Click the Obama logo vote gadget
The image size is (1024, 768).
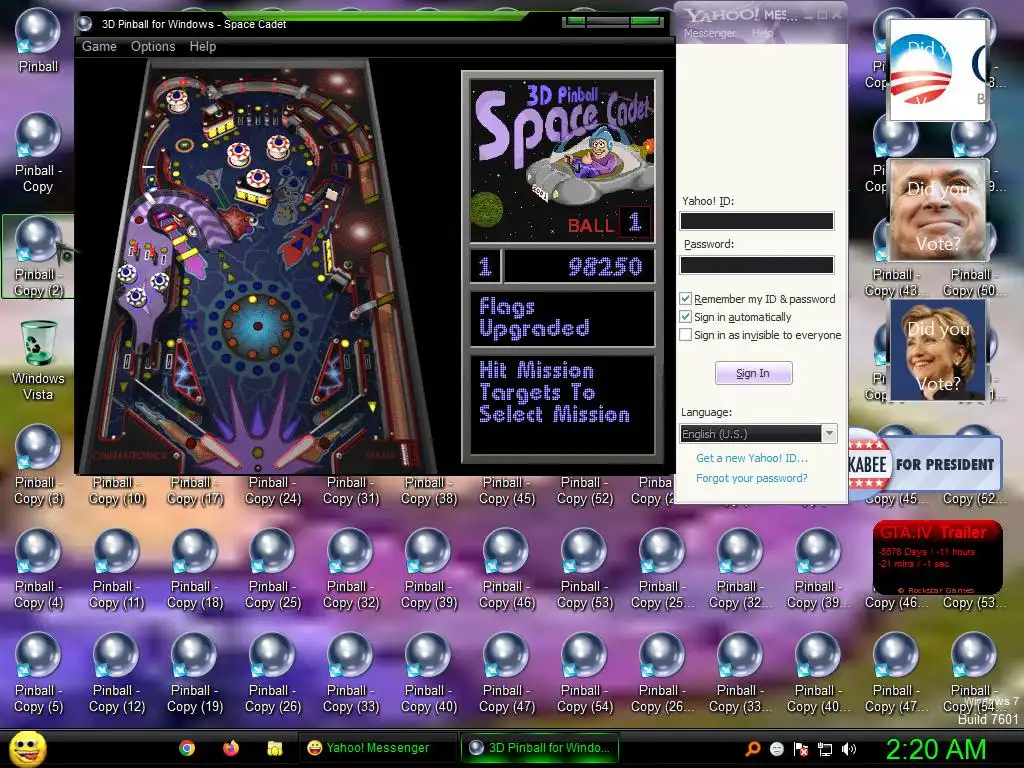pos(938,69)
